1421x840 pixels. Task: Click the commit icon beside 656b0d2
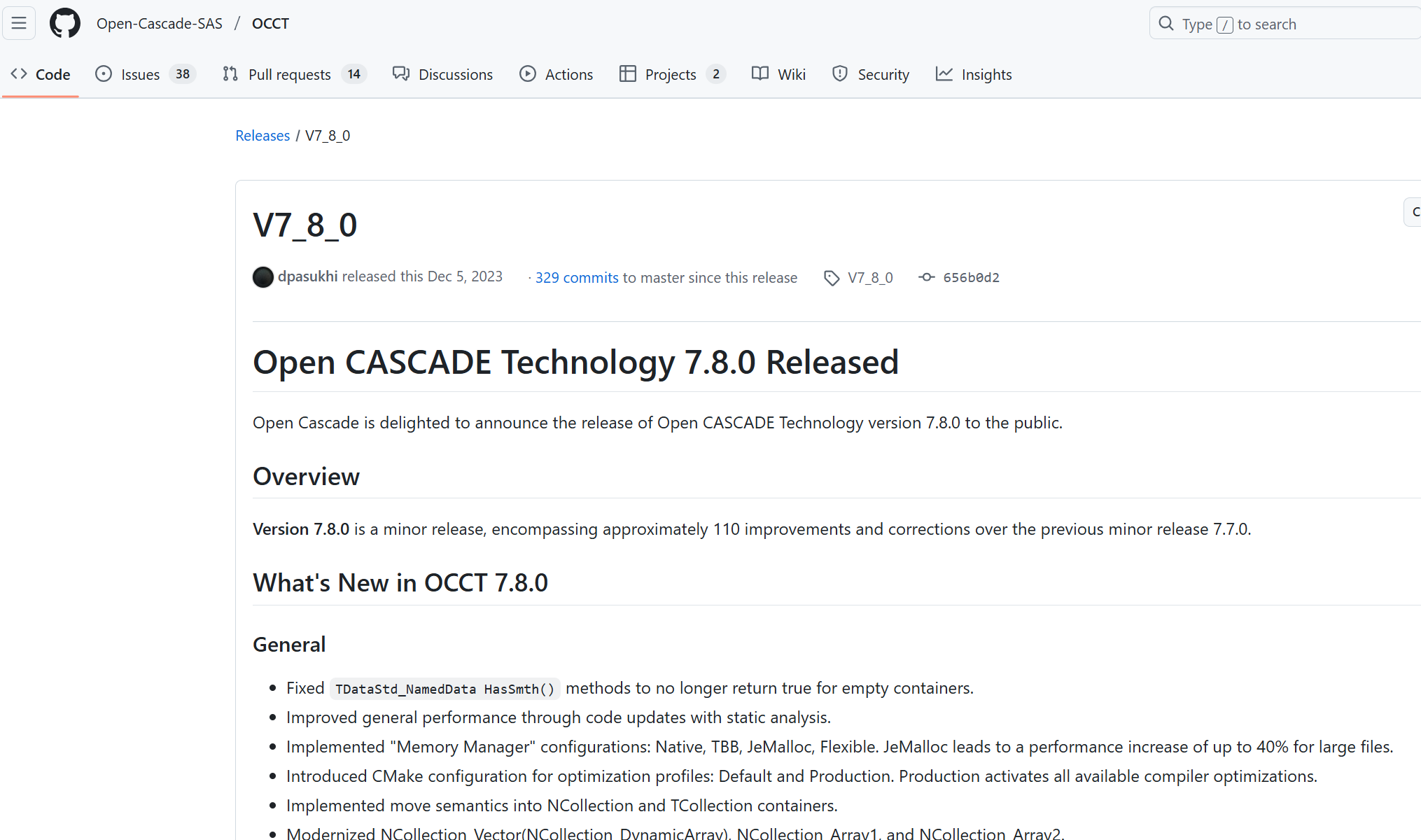click(x=926, y=277)
